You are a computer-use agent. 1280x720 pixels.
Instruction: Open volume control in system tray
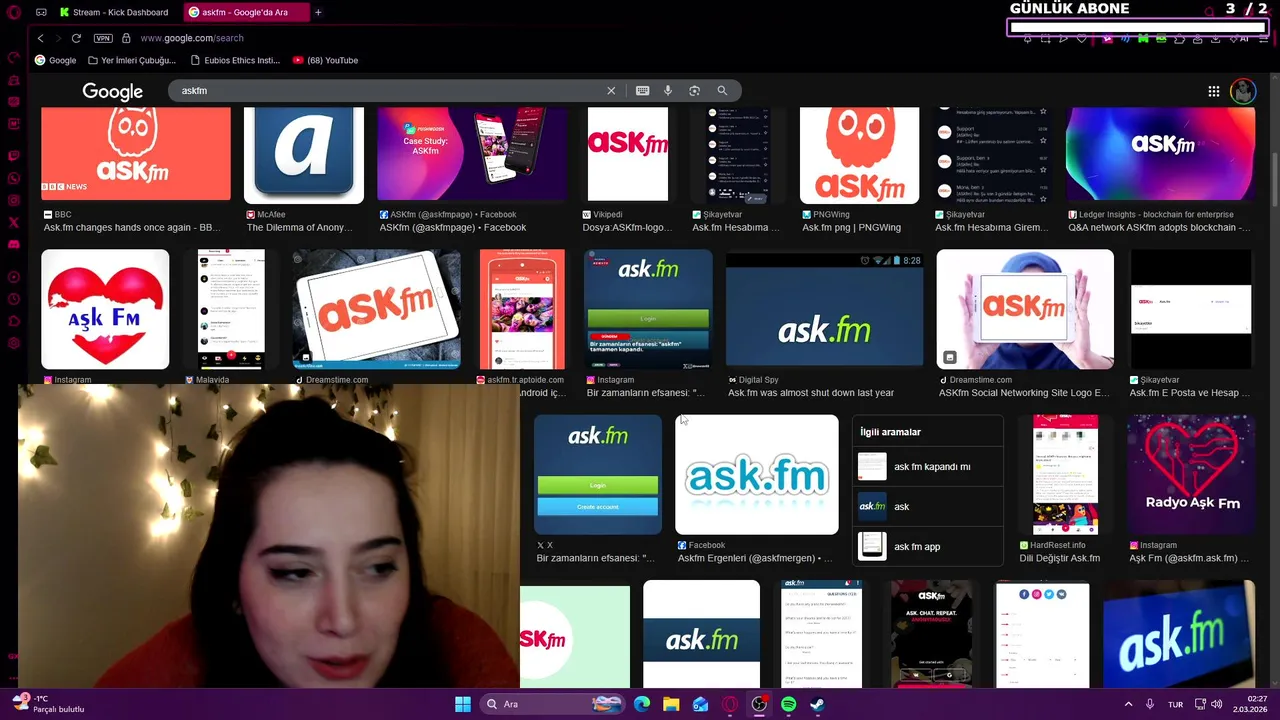click(x=1216, y=704)
